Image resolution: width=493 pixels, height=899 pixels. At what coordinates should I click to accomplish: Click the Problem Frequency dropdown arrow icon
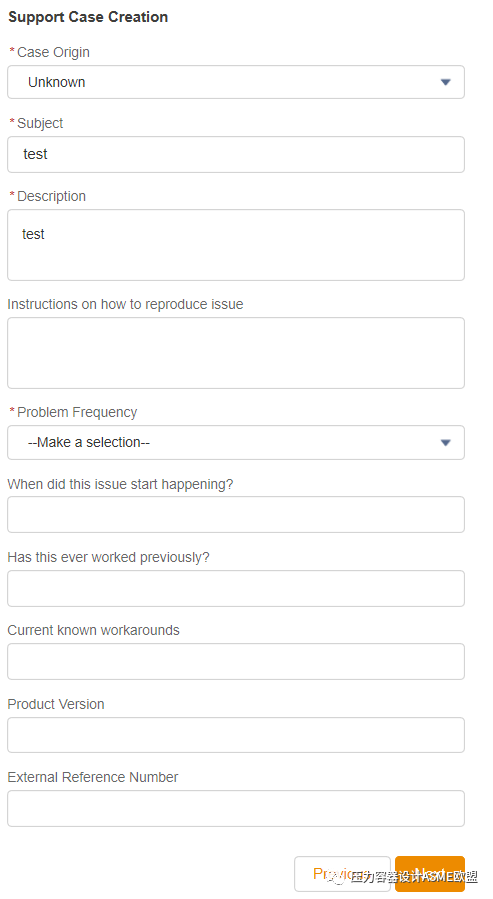(445, 443)
